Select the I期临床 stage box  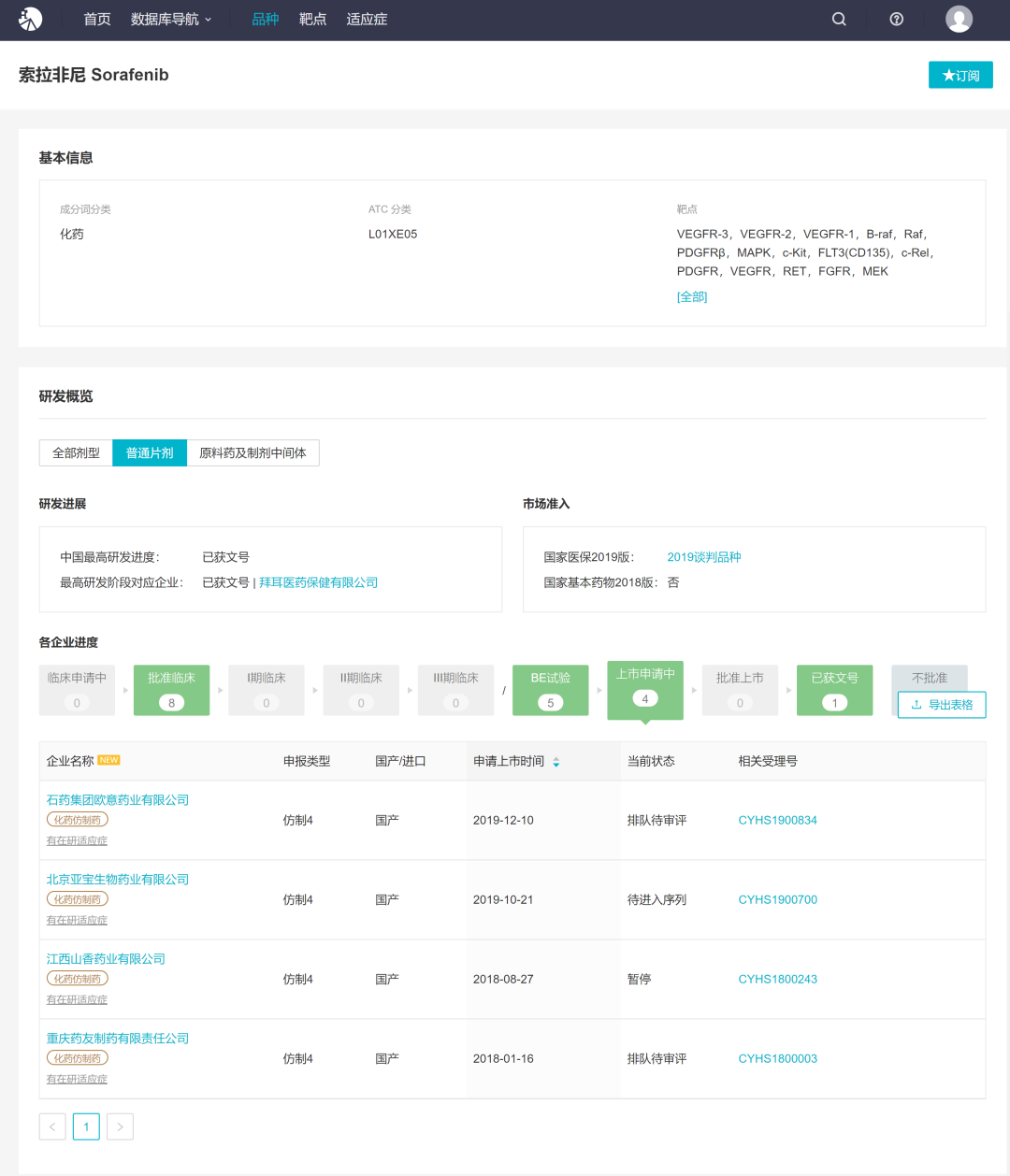[267, 690]
